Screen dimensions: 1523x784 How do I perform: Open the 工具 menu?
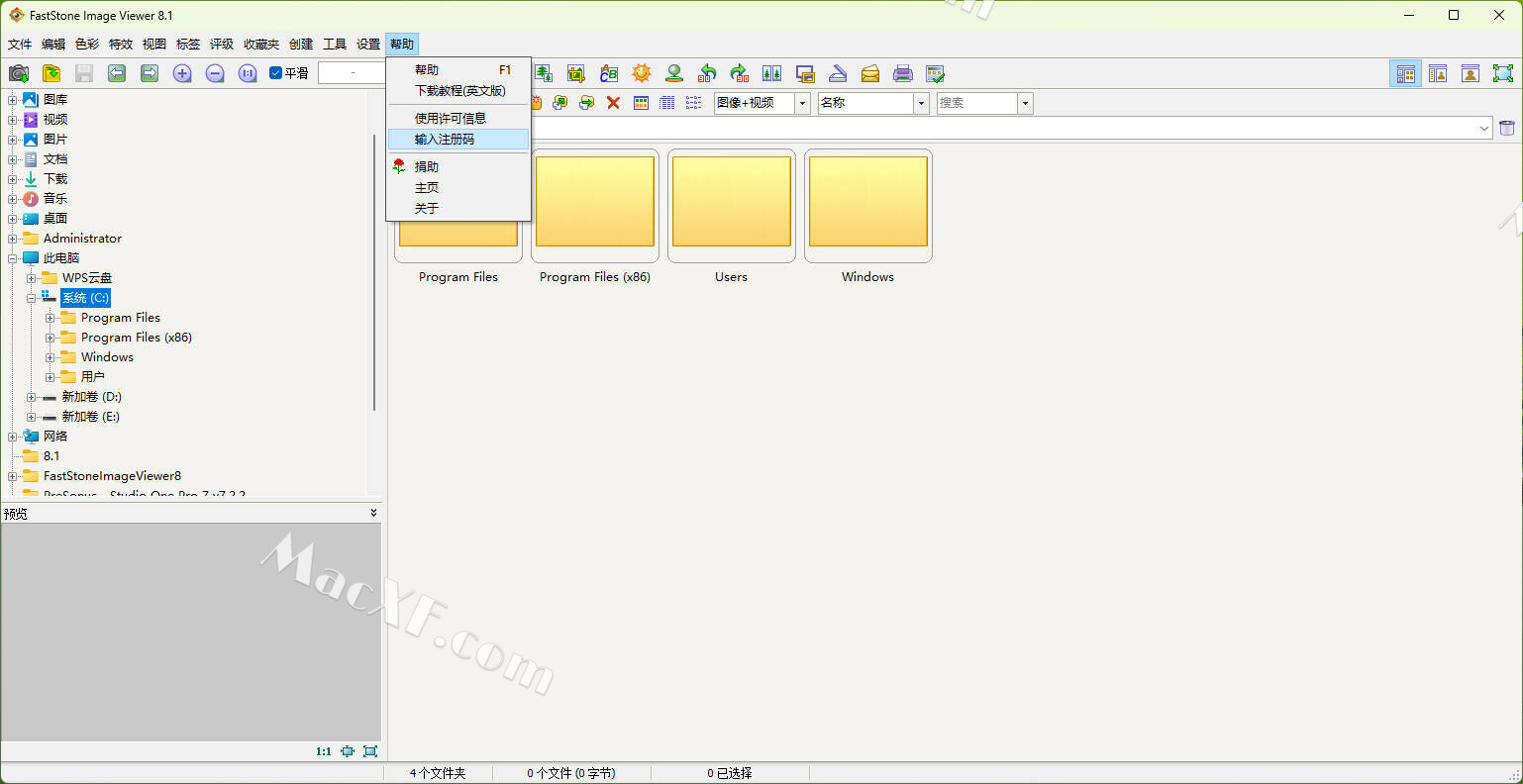click(x=335, y=45)
